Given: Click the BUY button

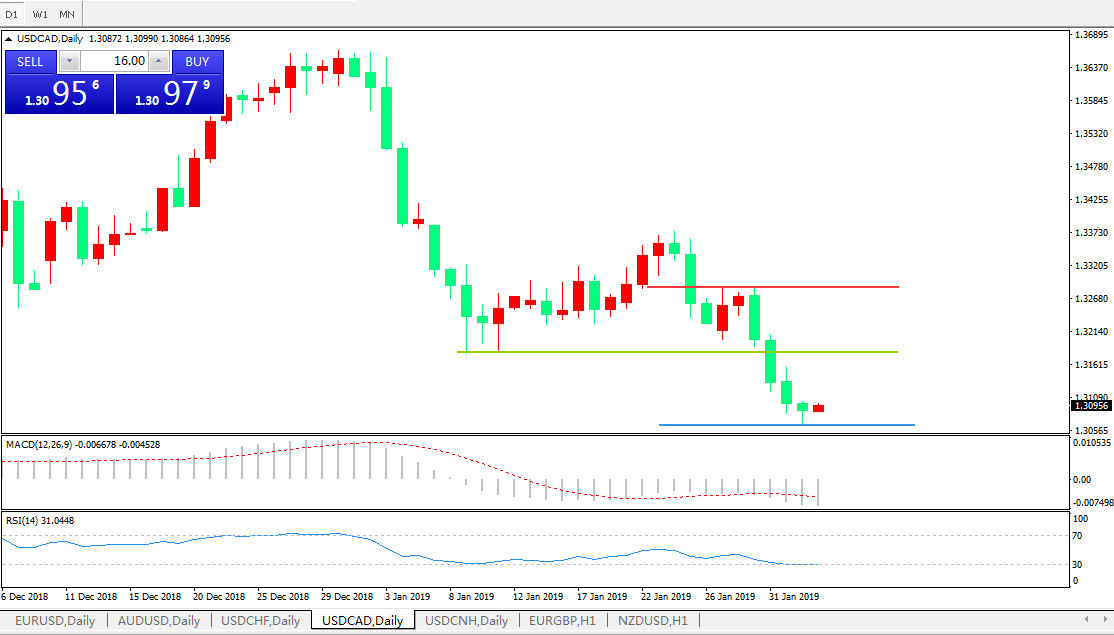Looking at the screenshot, I should pos(197,61).
